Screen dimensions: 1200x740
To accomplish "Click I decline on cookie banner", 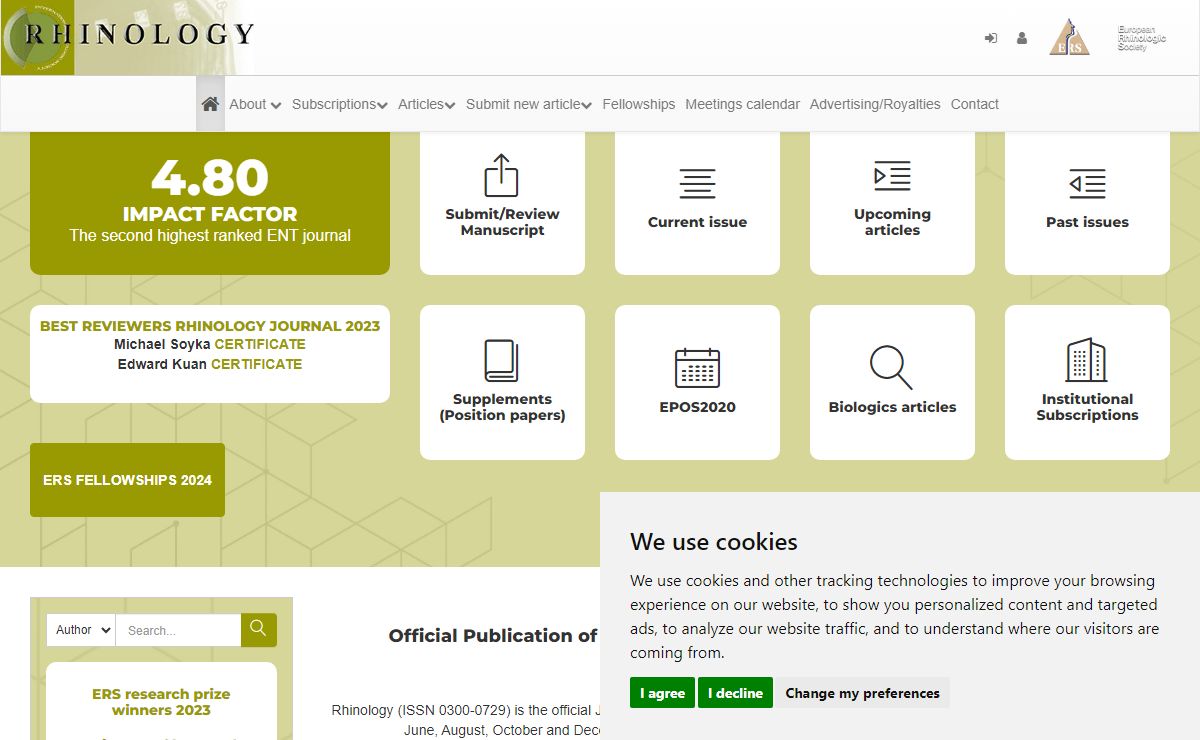I will pyautogui.click(x=735, y=693).
